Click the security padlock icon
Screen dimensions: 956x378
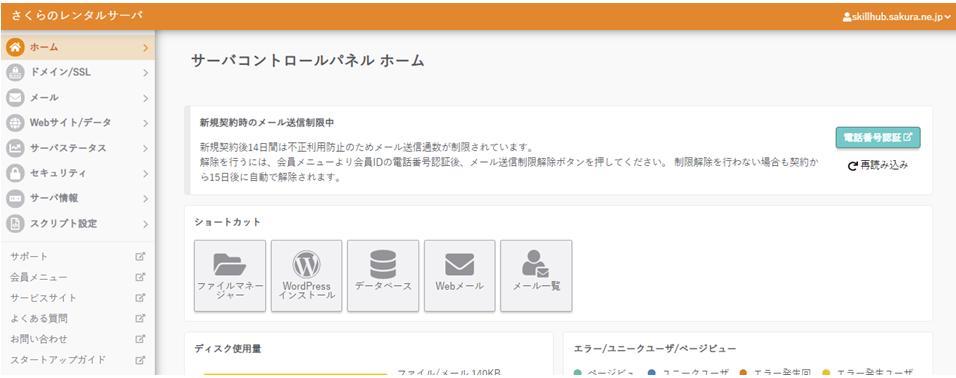coord(15,173)
